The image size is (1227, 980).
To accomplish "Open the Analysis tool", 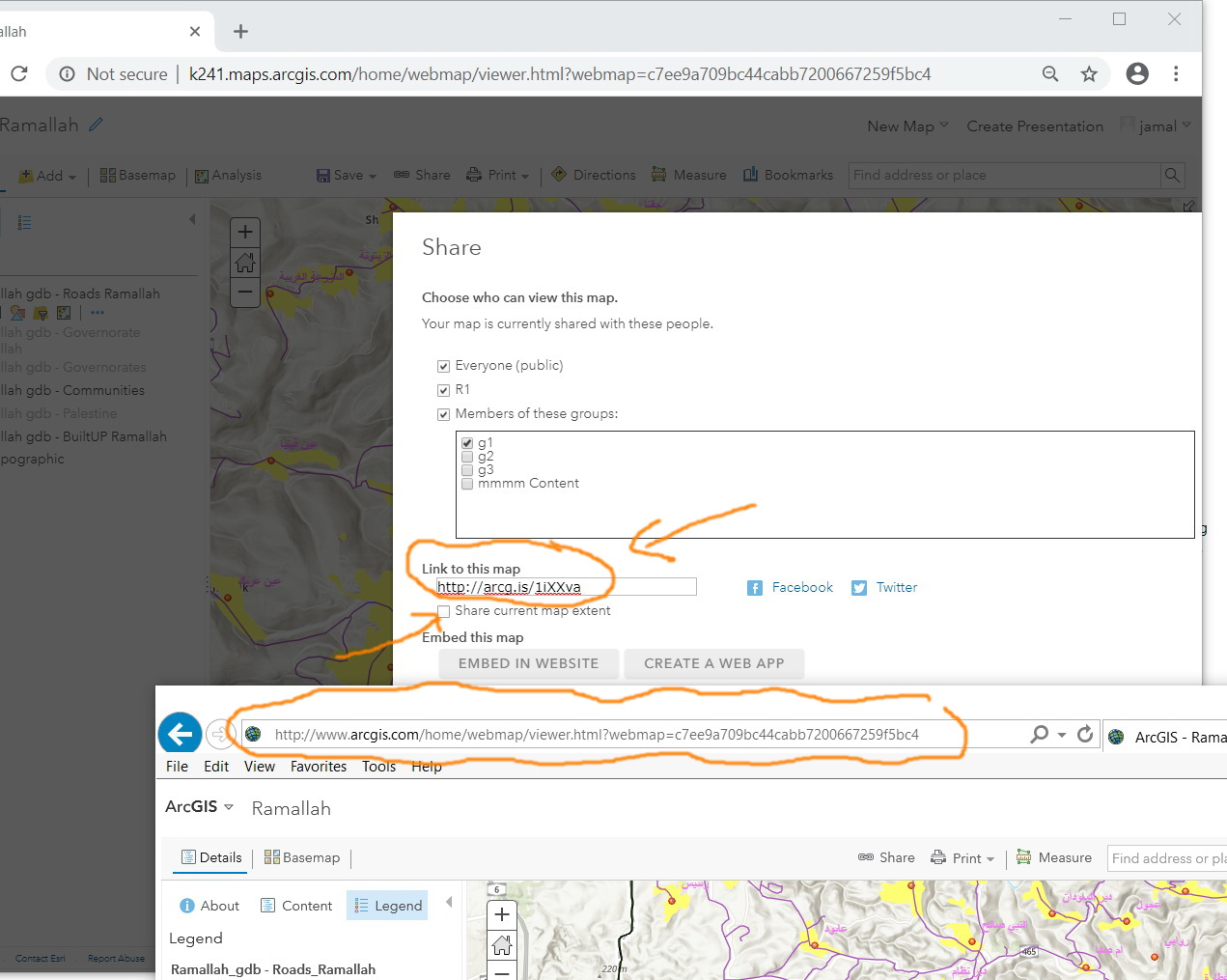I will point(228,176).
